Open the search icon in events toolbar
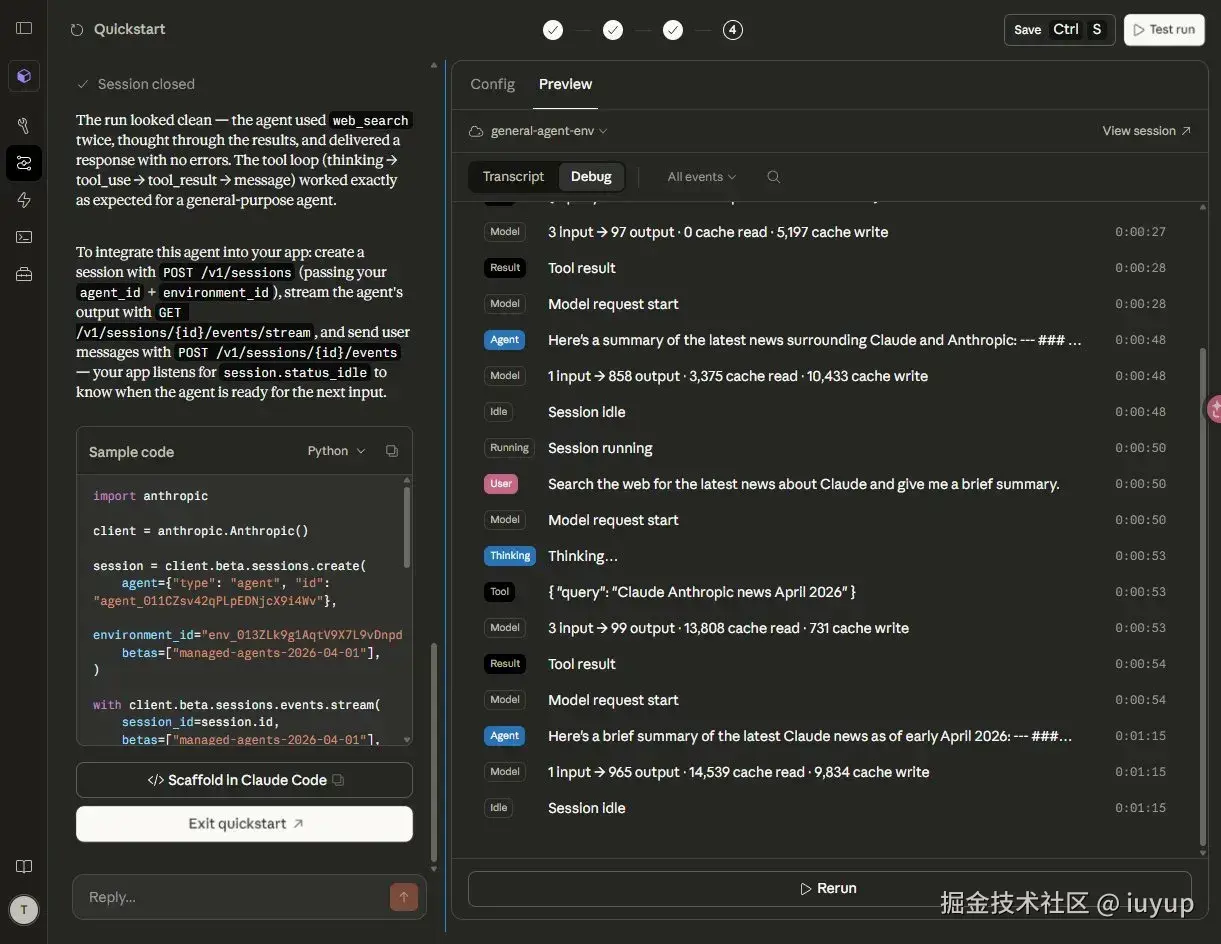This screenshot has width=1221, height=944. coord(773,177)
